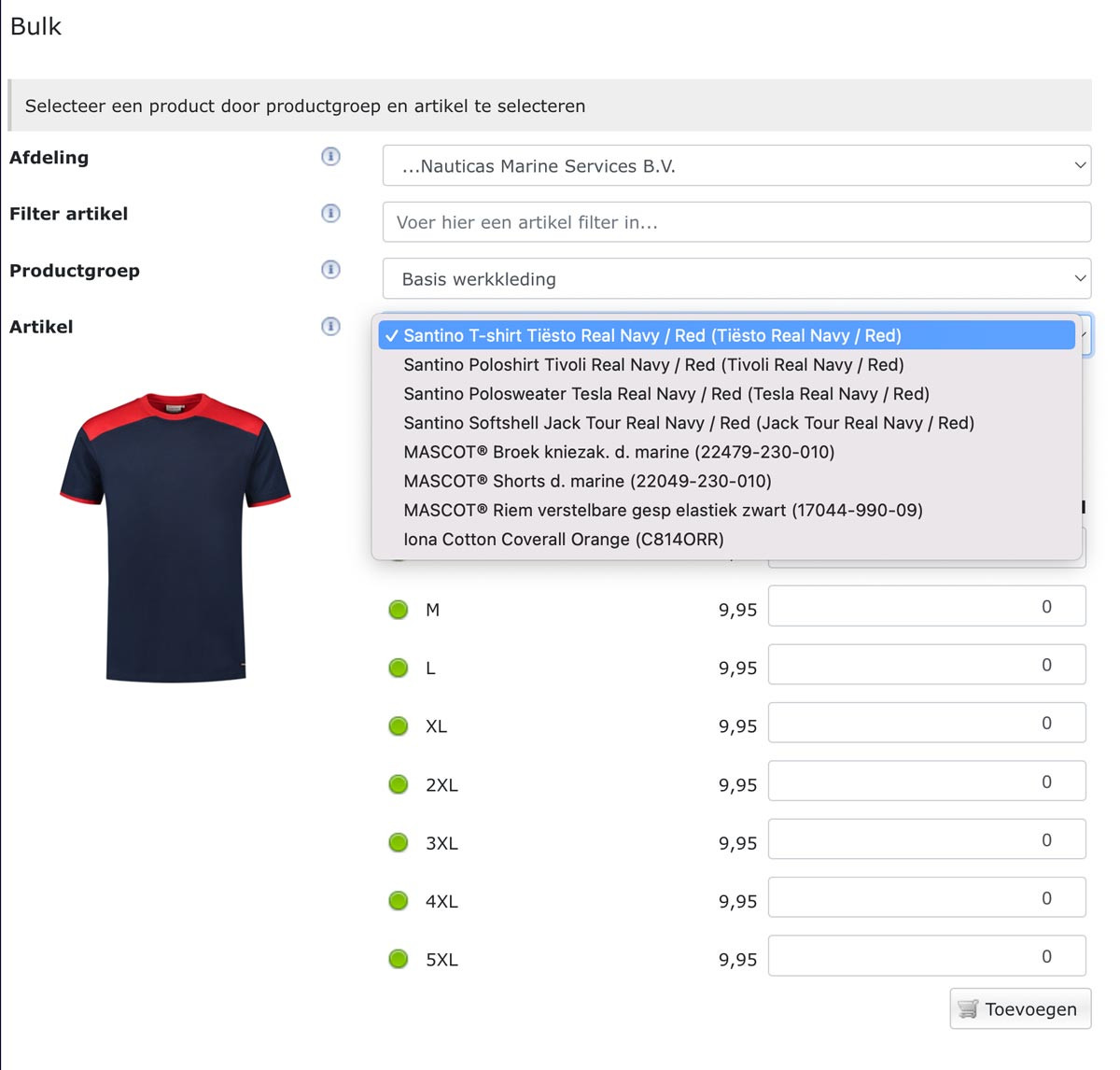Click the quantity field for size M
Screen dimensions: 1120x1070
(x=927, y=606)
